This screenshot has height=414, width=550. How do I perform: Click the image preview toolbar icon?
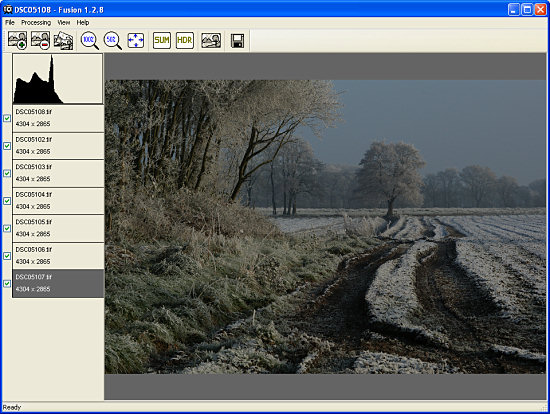(211, 40)
